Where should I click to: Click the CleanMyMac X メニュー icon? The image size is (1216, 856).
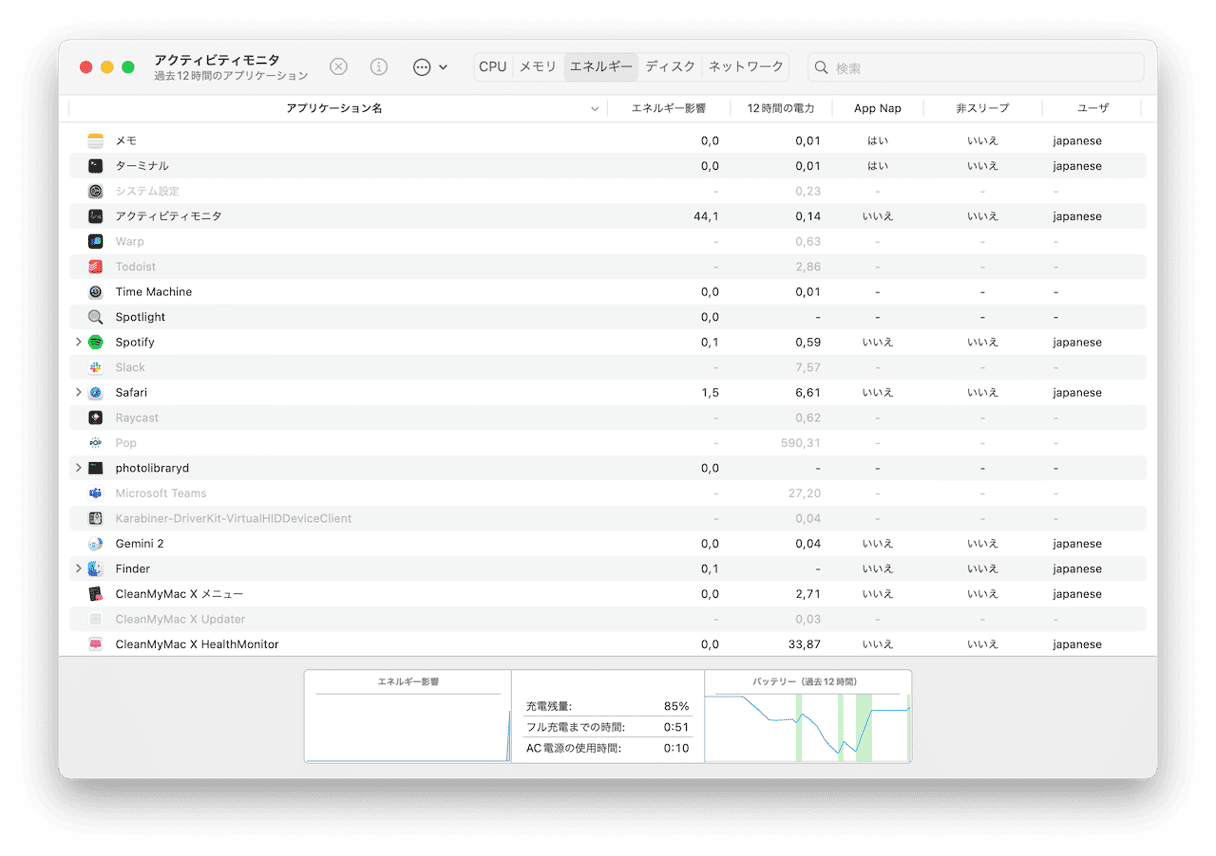pos(95,594)
